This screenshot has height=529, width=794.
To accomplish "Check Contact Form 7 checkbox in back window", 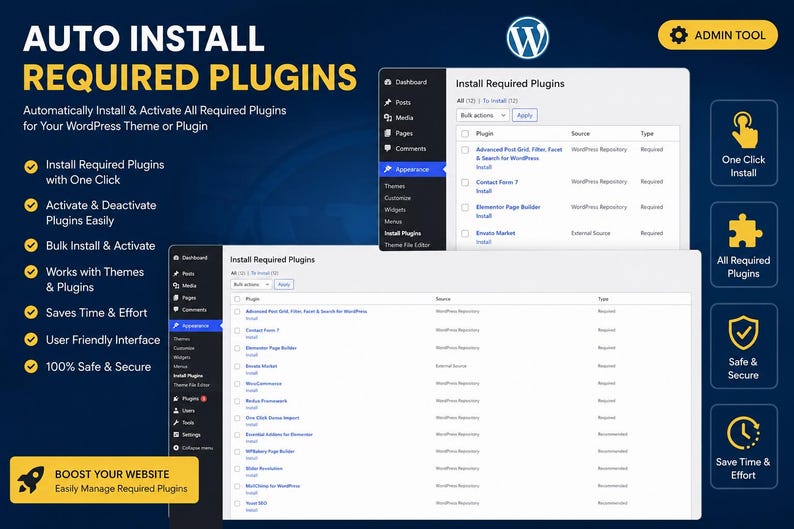I will (x=465, y=182).
